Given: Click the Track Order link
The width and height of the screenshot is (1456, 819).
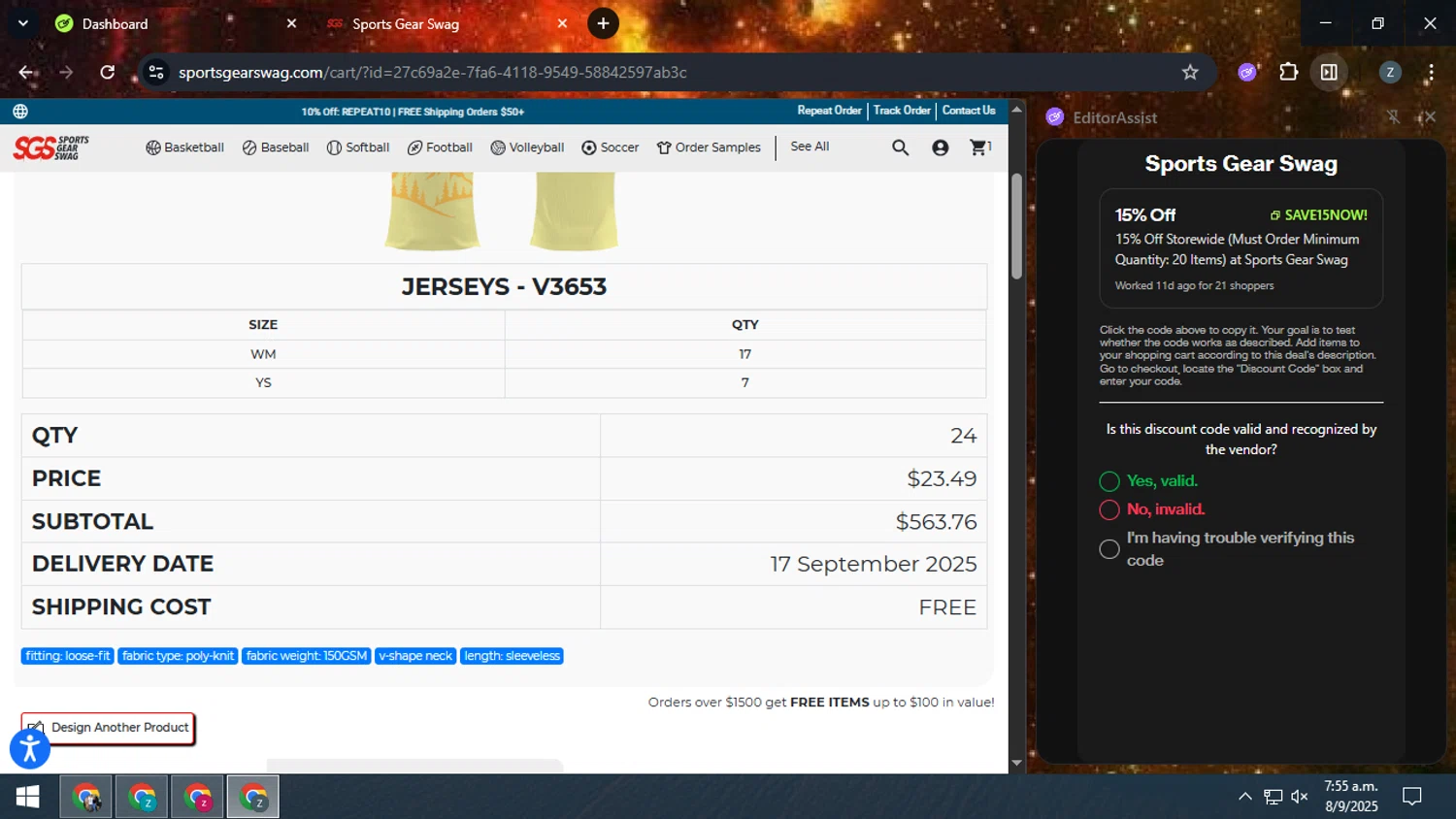Looking at the screenshot, I should coord(902,111).
